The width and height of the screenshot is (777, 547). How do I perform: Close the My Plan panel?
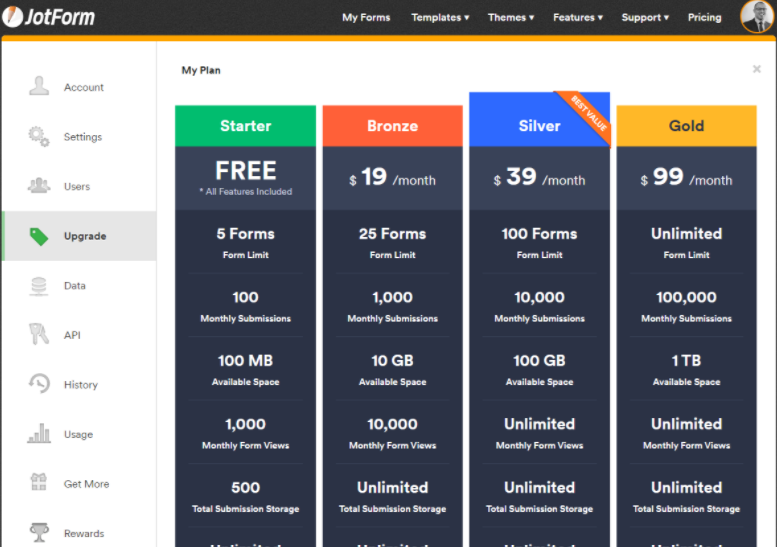point(757,69)
